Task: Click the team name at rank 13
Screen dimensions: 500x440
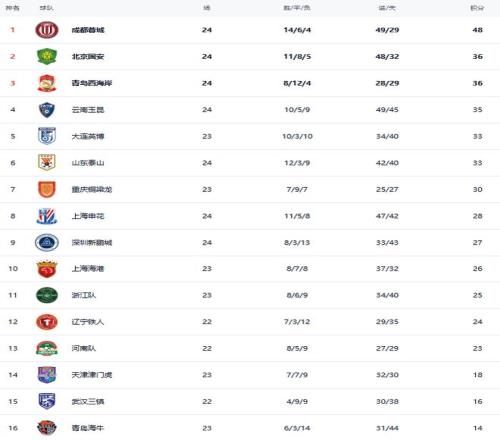Action: (84, 348)
